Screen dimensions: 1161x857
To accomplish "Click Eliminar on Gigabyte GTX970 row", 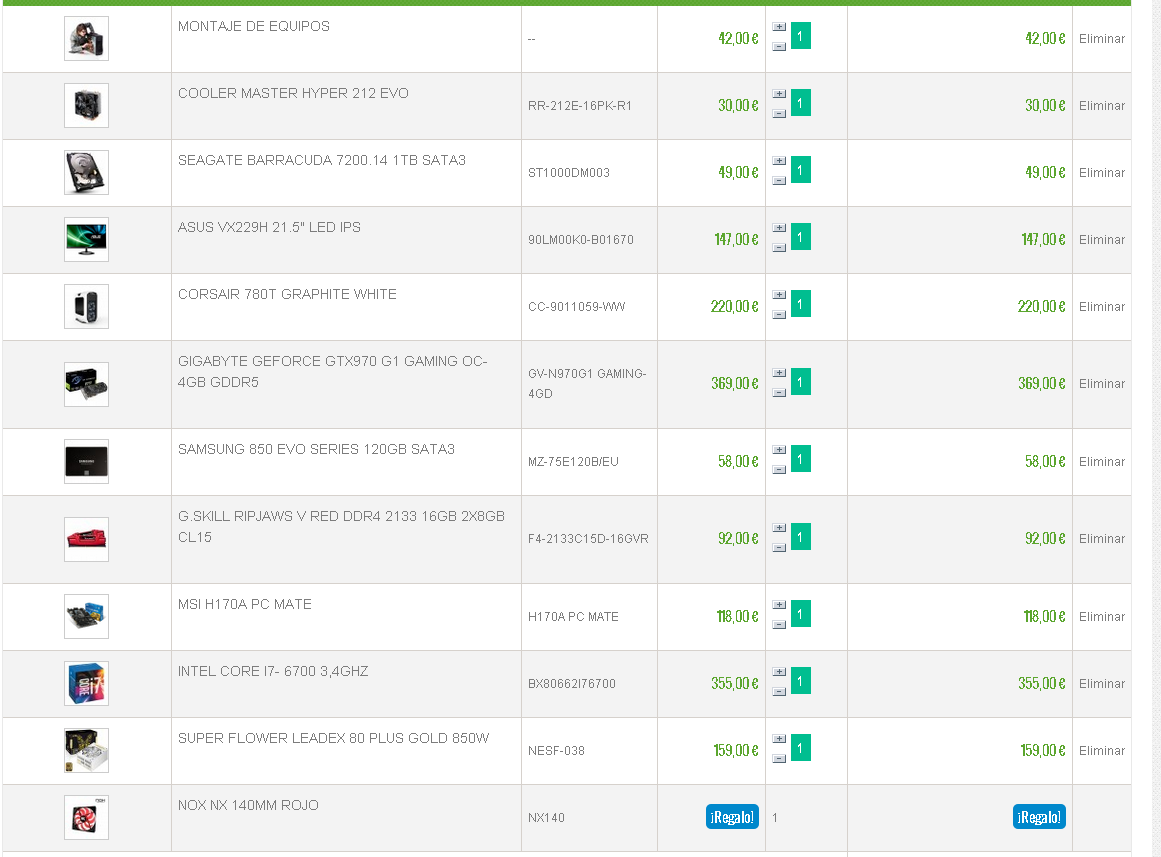I will click(1102, 384).
